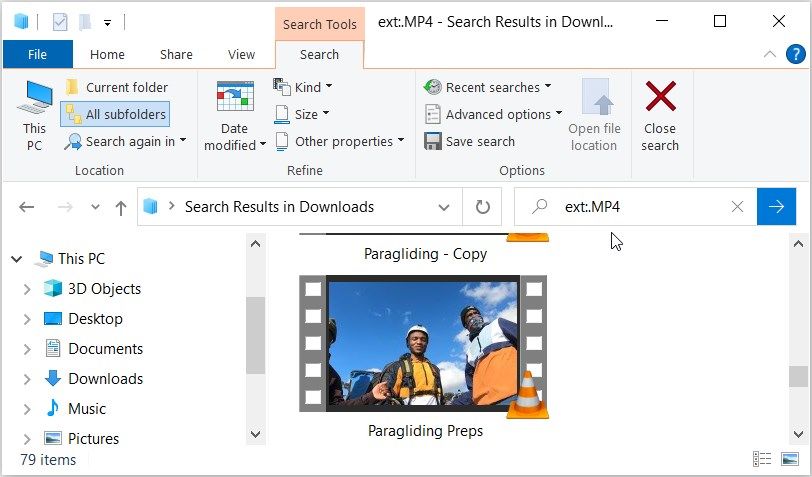Viewport: 812px width, 477px height.
Task: Switch to large icons view in status bar
Action: coord(789,459)
